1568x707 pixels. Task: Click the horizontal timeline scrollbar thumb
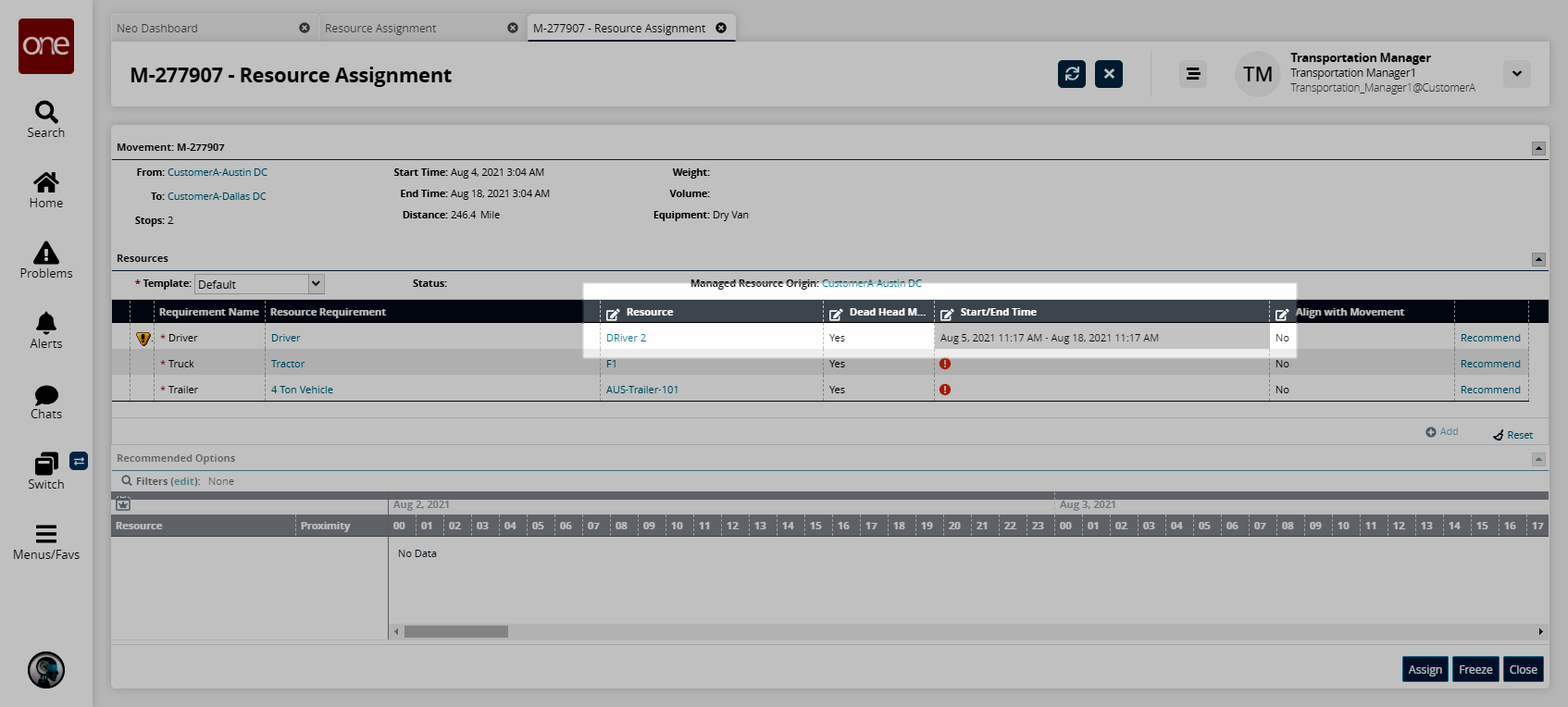click(456, 631)
